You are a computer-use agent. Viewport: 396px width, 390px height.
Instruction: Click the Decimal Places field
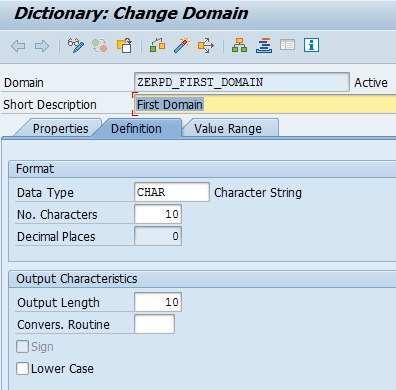pyautogui.click(x=158, y=236)
